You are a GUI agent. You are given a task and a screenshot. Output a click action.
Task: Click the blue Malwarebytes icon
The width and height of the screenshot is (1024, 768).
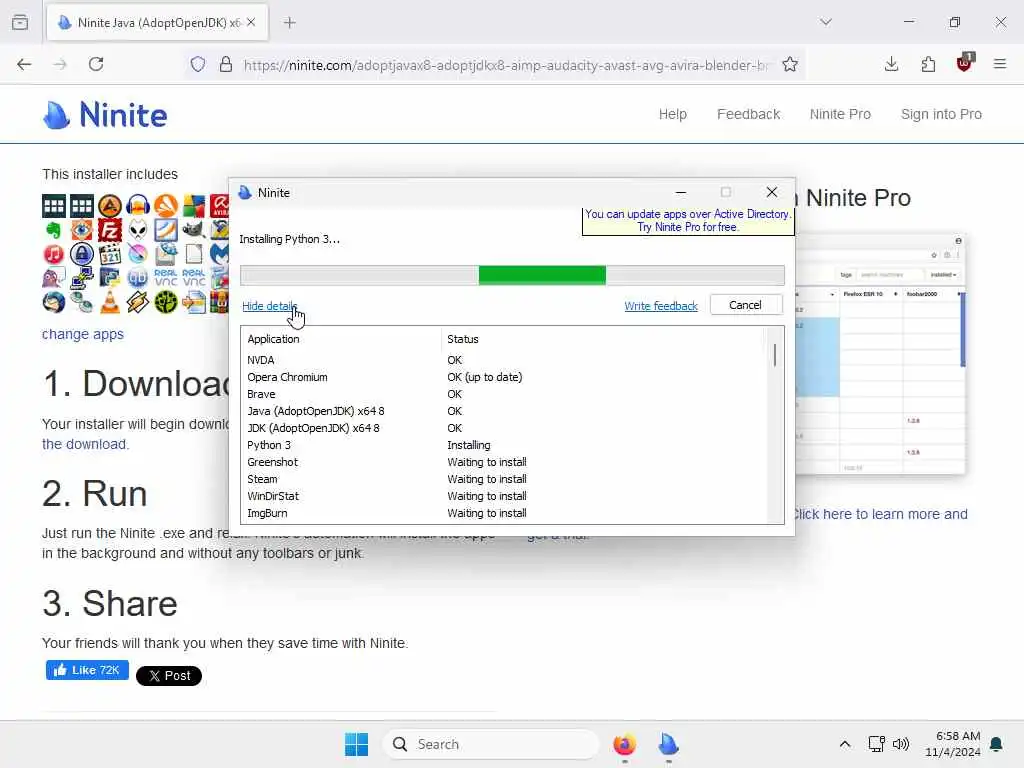[x=219, y=254]
